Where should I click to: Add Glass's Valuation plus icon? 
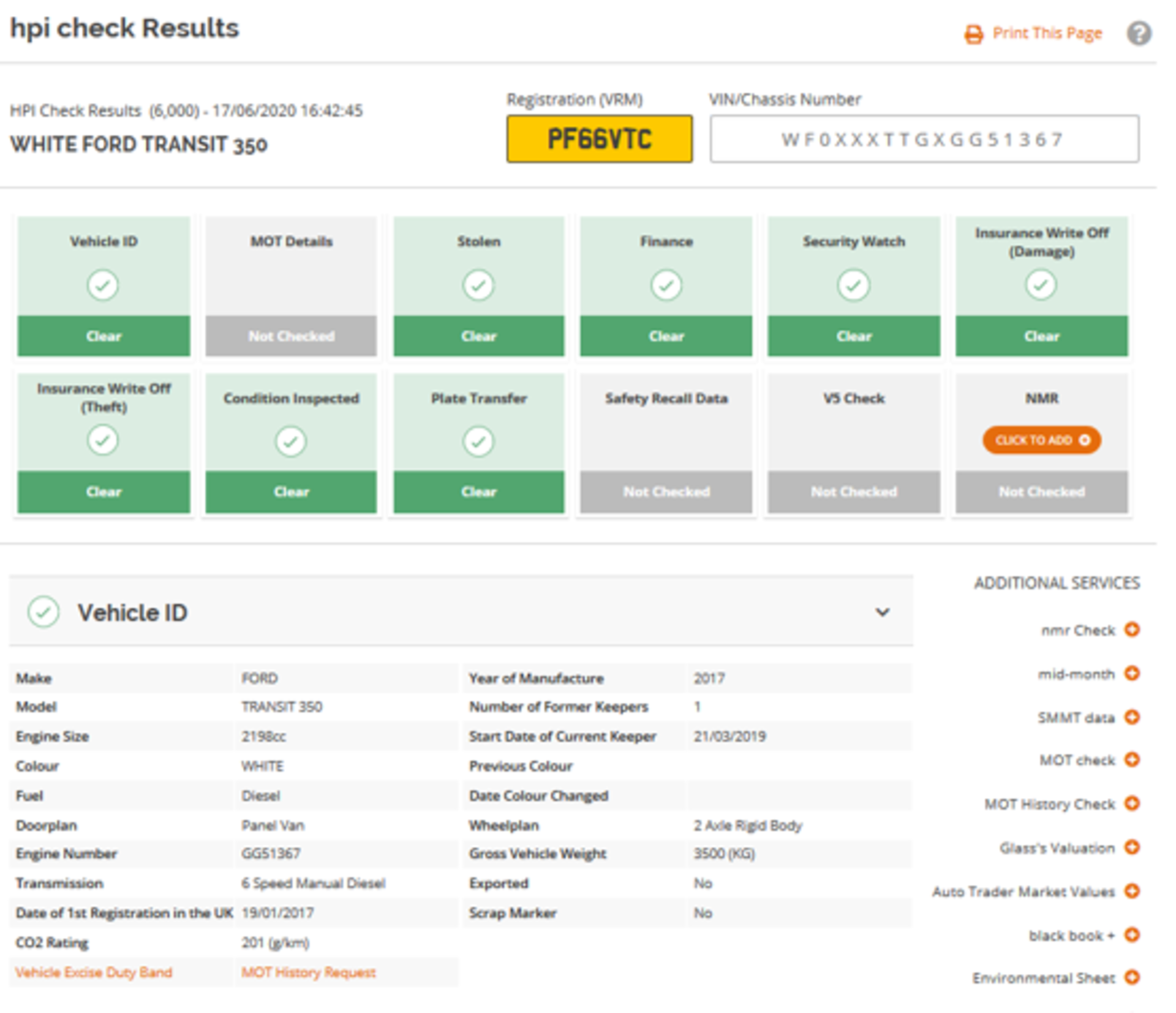coord(1132,847)
